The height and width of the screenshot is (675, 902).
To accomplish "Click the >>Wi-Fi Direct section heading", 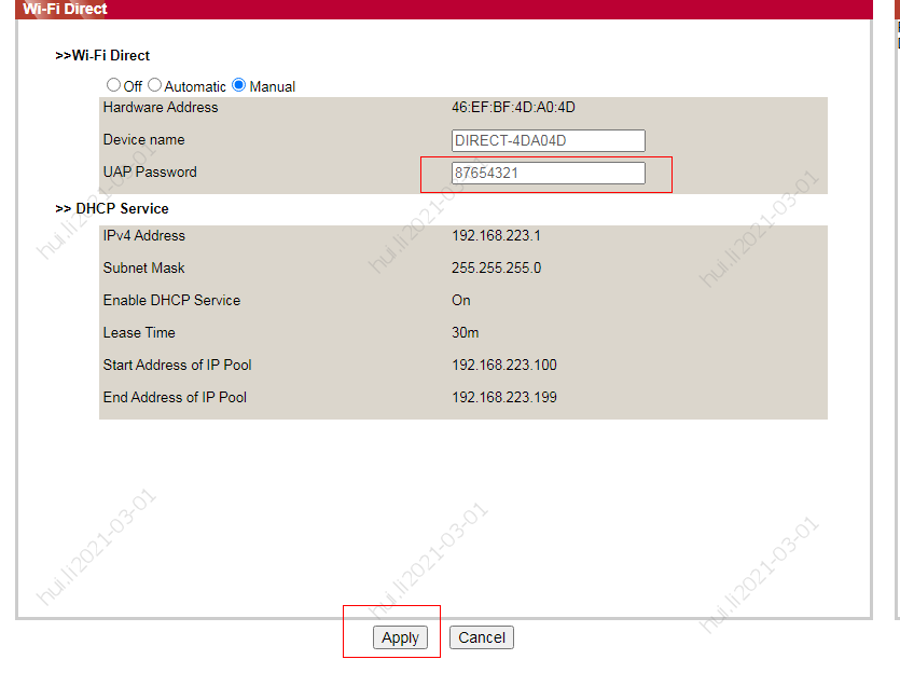I will (x=102, y=56).
